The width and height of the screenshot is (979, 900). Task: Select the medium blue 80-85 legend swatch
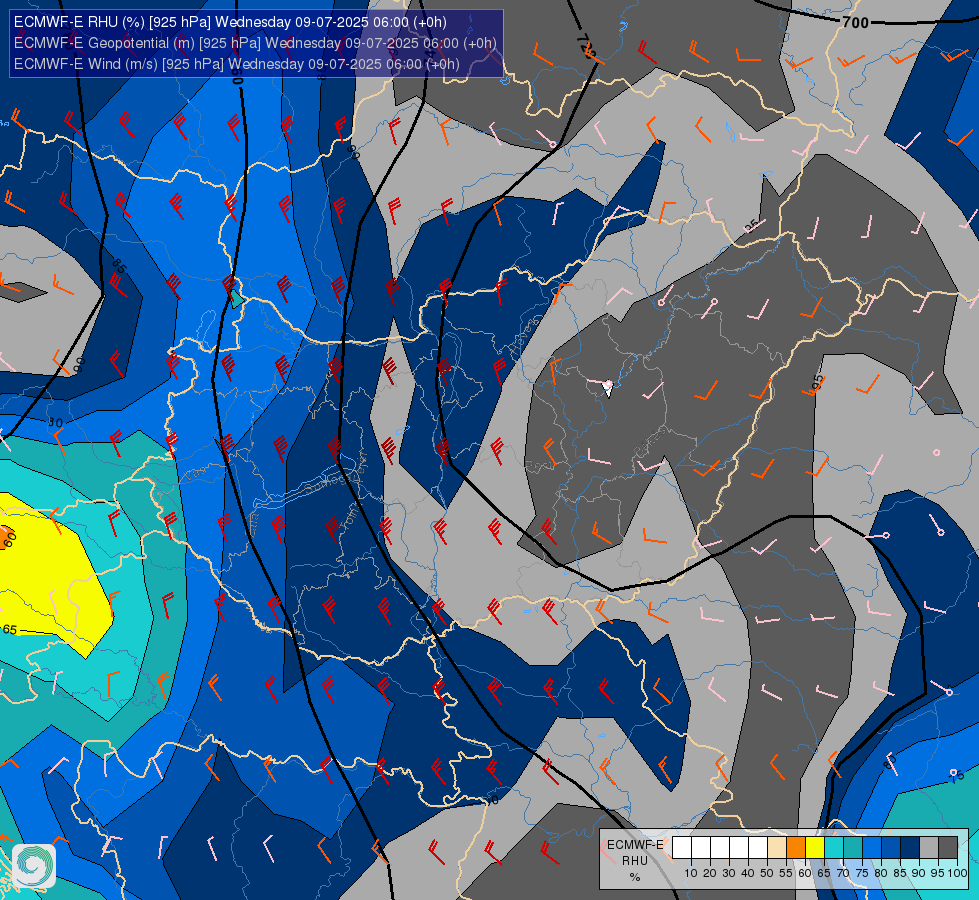[x=891, y=848]
